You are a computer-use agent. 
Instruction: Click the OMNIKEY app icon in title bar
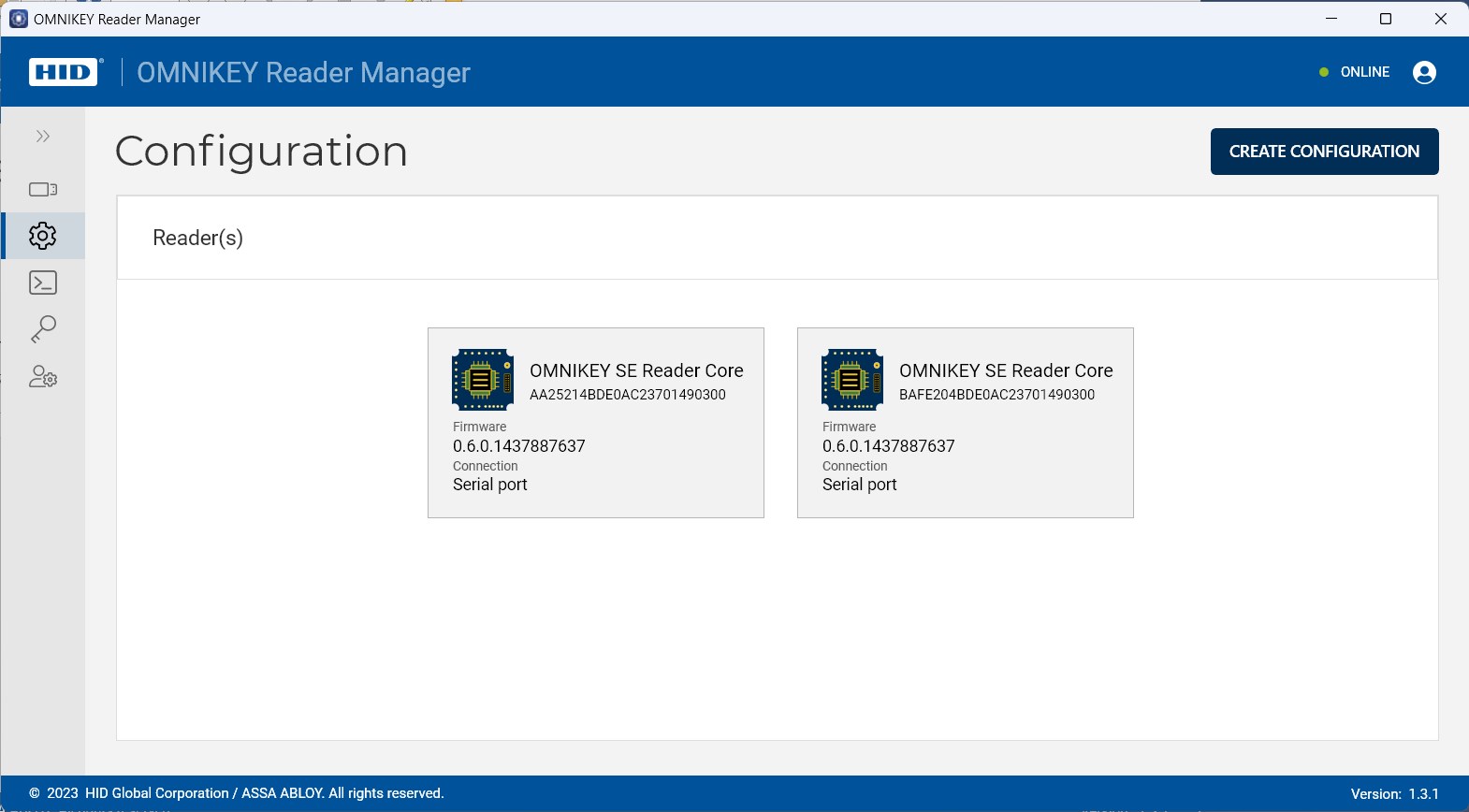pyautogui.click(x=18, y=19)
